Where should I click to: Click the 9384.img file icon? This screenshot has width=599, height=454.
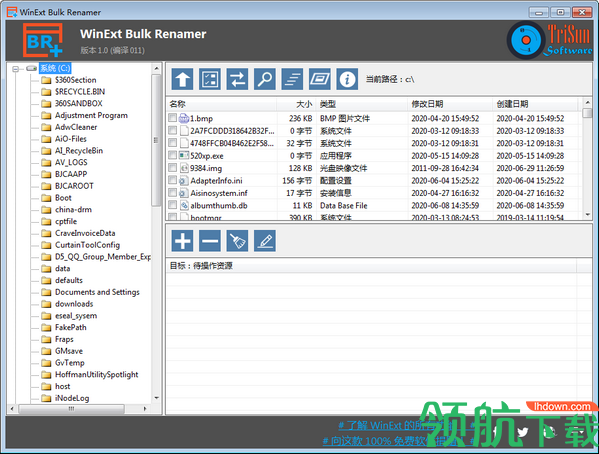(184, 168)
